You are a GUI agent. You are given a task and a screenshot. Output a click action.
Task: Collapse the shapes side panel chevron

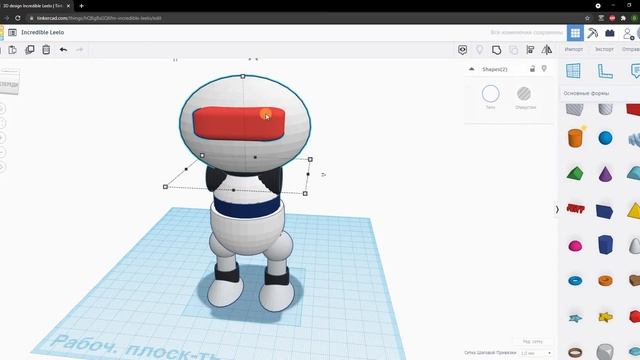tap(557, 209)
